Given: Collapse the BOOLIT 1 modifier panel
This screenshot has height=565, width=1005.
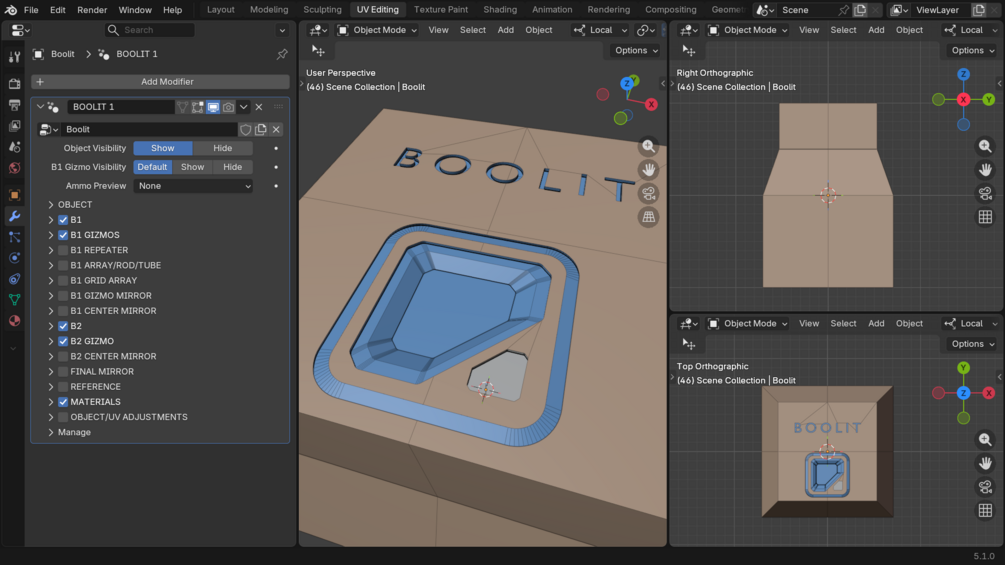Looking at the screenshot, I should click(x=40, y=107).
